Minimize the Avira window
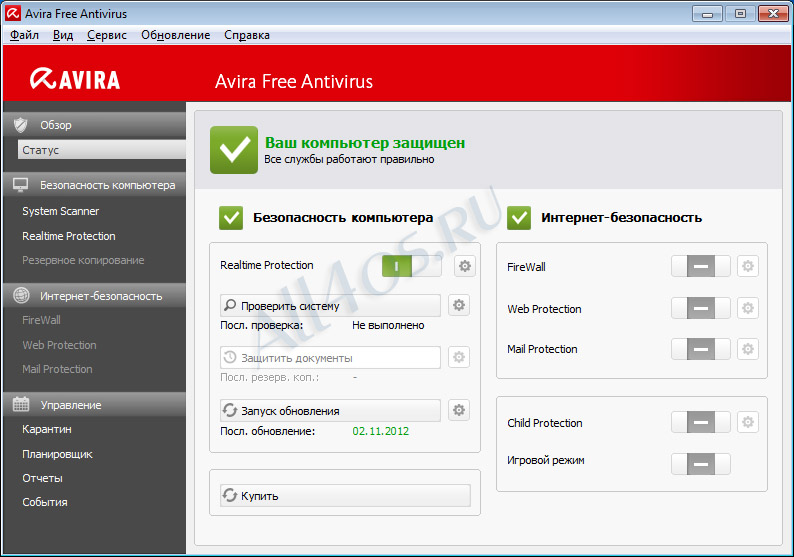The height and width of the screenshot is (557, 794). 707,14
